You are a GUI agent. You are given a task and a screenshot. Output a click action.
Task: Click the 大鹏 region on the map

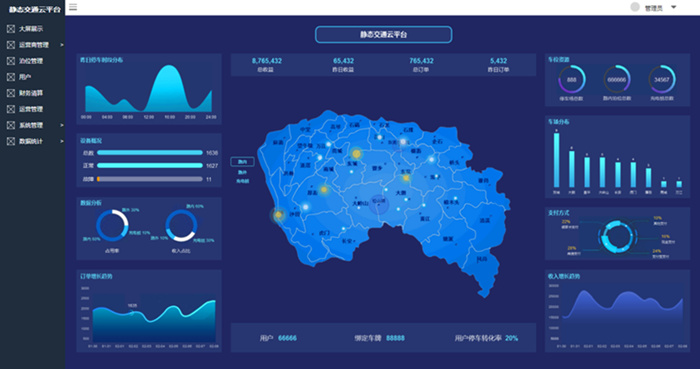click(x=401, y=193)
